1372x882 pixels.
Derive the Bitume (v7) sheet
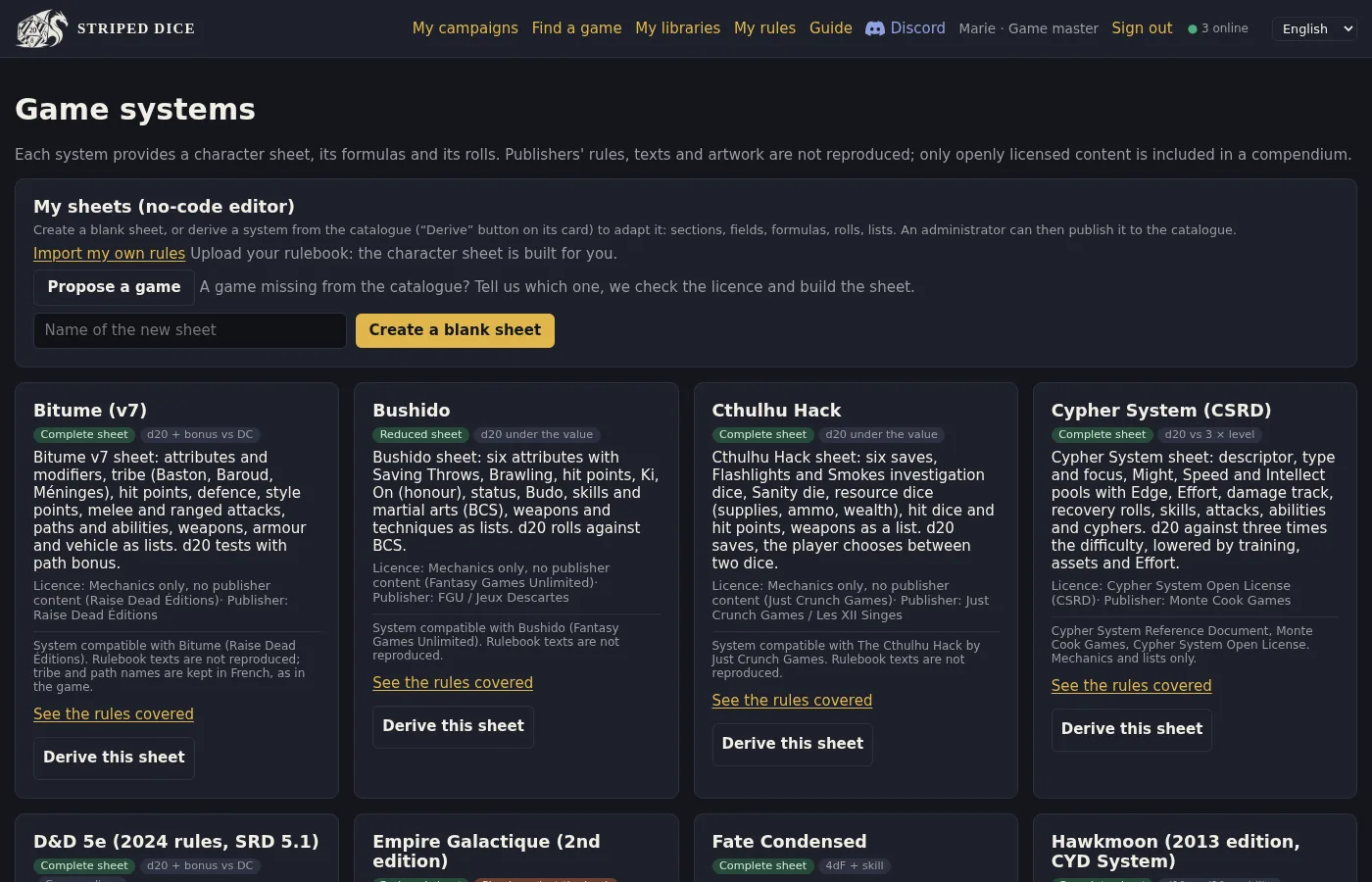click(114, 758)
